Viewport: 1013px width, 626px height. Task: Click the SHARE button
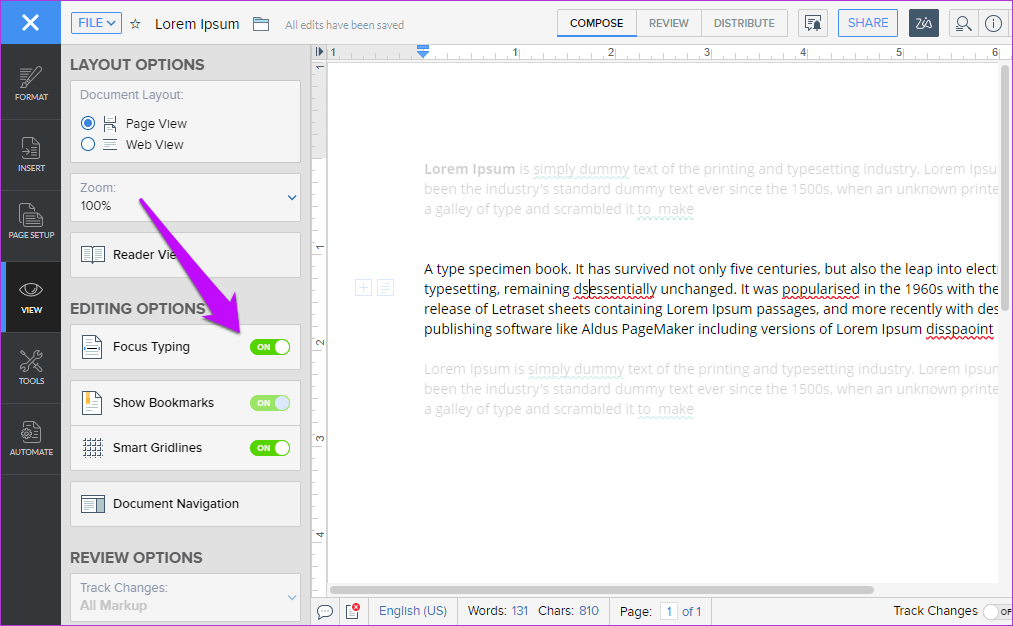pos(868,23)
